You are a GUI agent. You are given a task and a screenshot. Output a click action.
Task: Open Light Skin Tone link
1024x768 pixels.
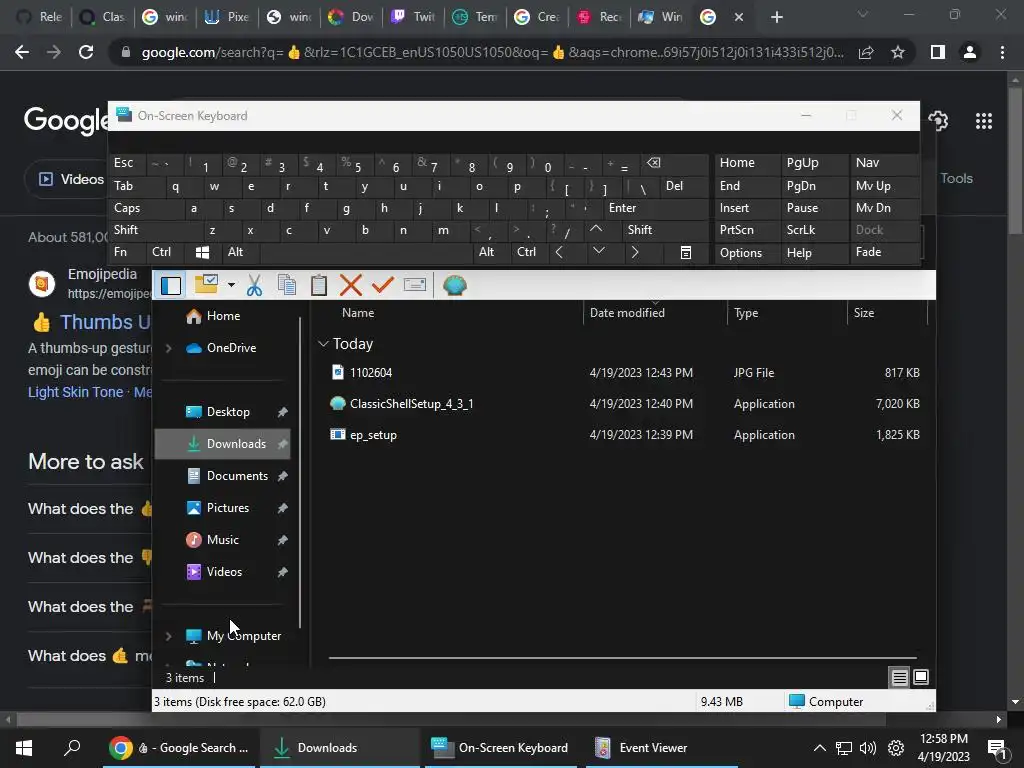pos(75,392)
